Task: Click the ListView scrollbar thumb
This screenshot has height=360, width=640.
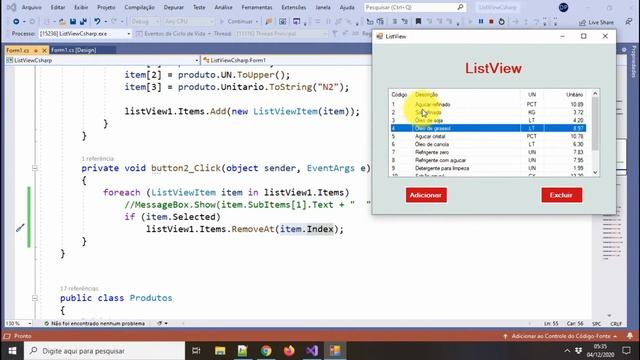Action: pos(595,123)
